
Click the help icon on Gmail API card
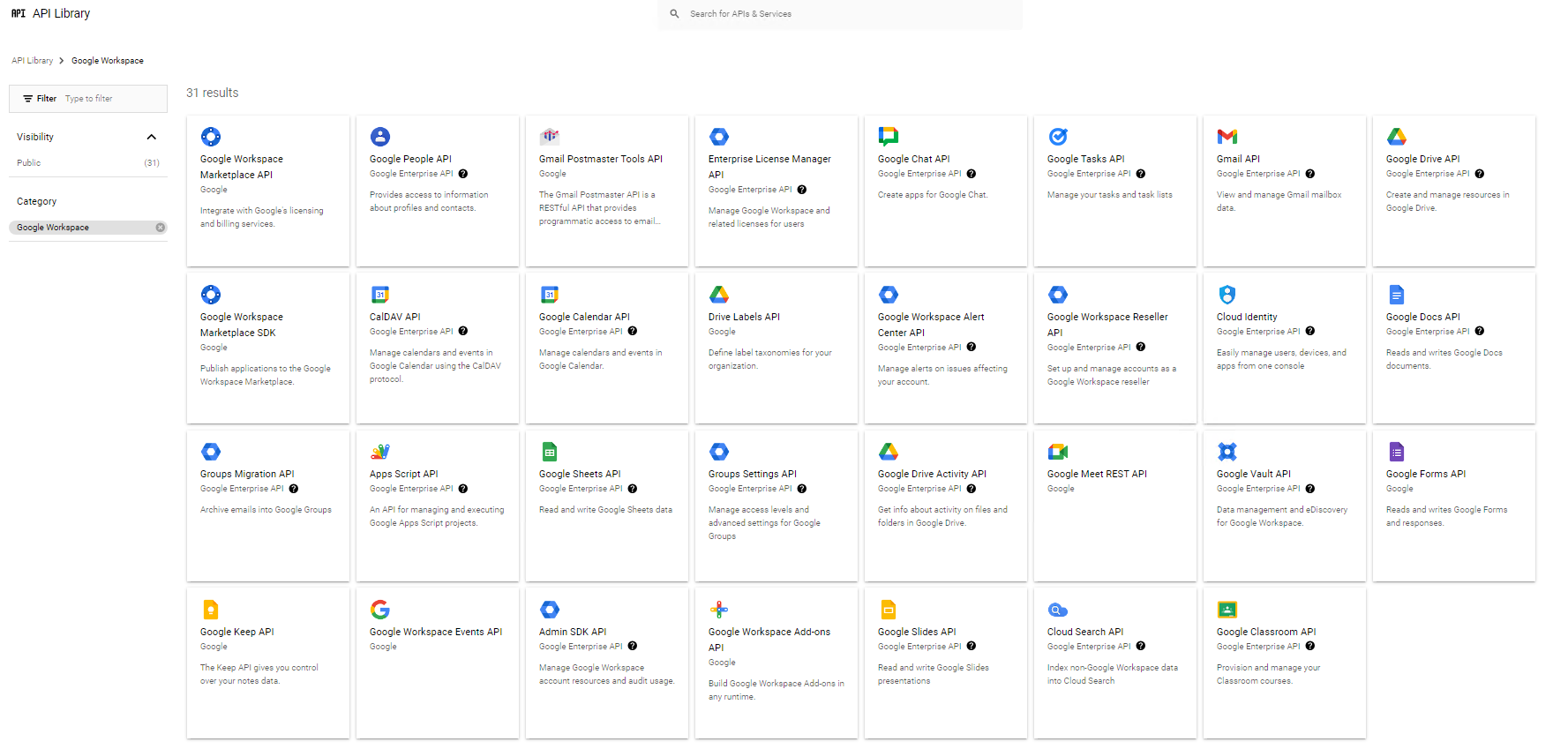point(1310,174)
